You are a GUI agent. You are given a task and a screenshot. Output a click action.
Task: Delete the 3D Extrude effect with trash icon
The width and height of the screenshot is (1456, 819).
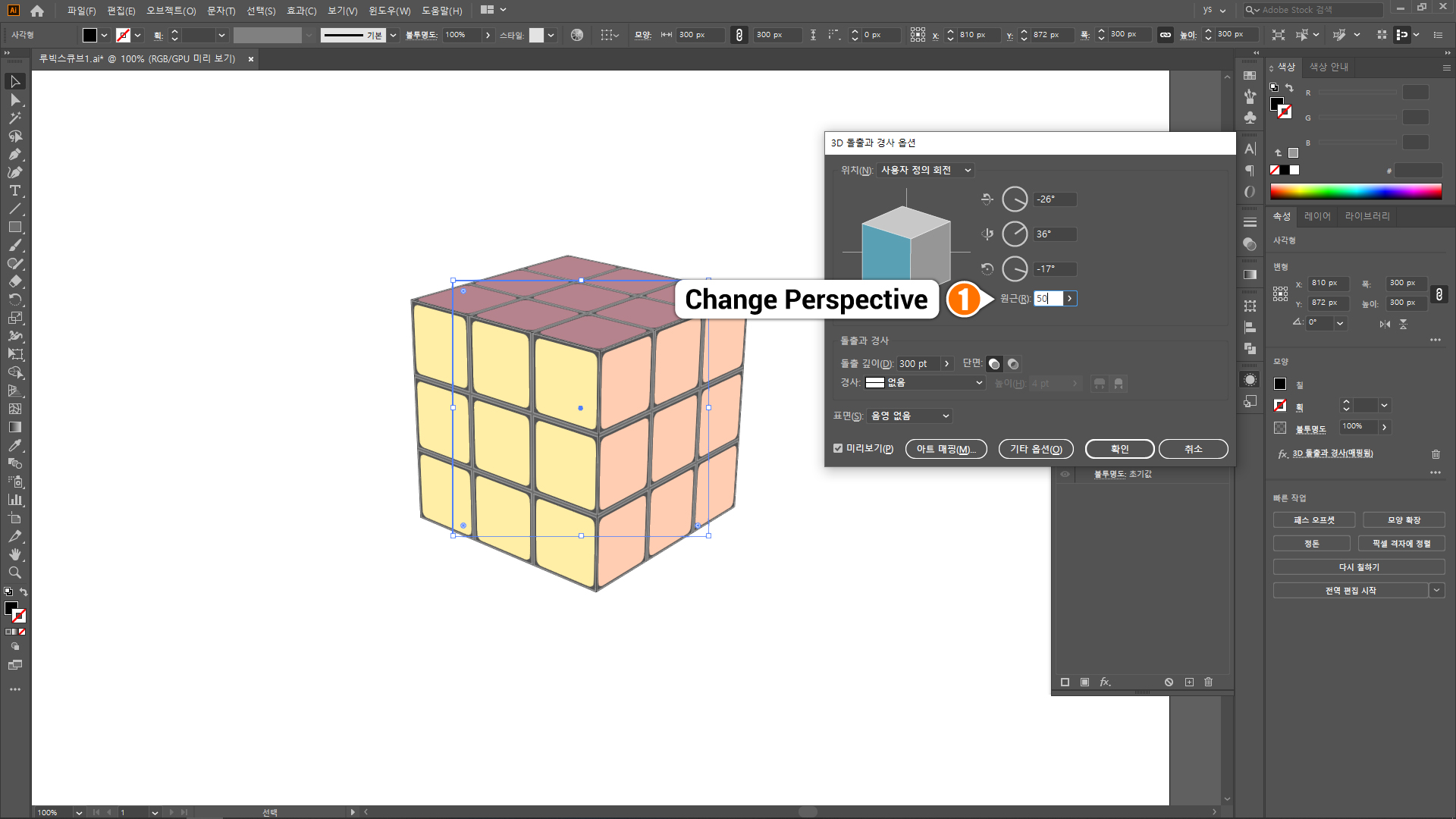[x=1436, y=454]
